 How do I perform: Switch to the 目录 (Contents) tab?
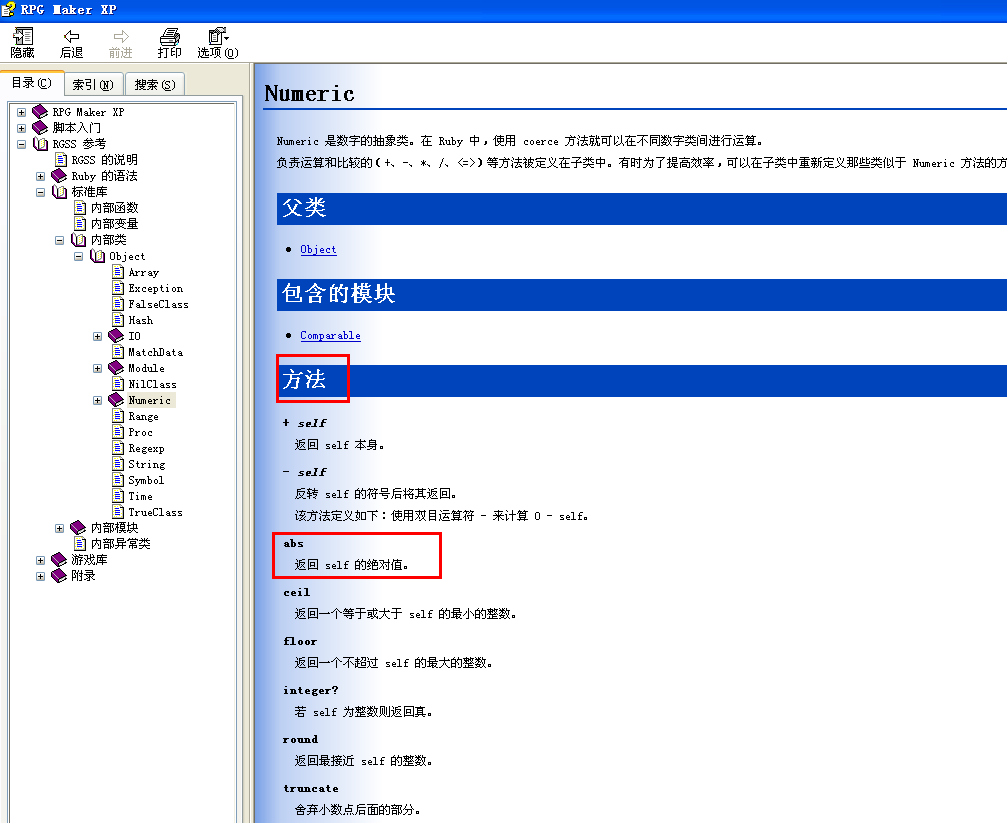31,83
